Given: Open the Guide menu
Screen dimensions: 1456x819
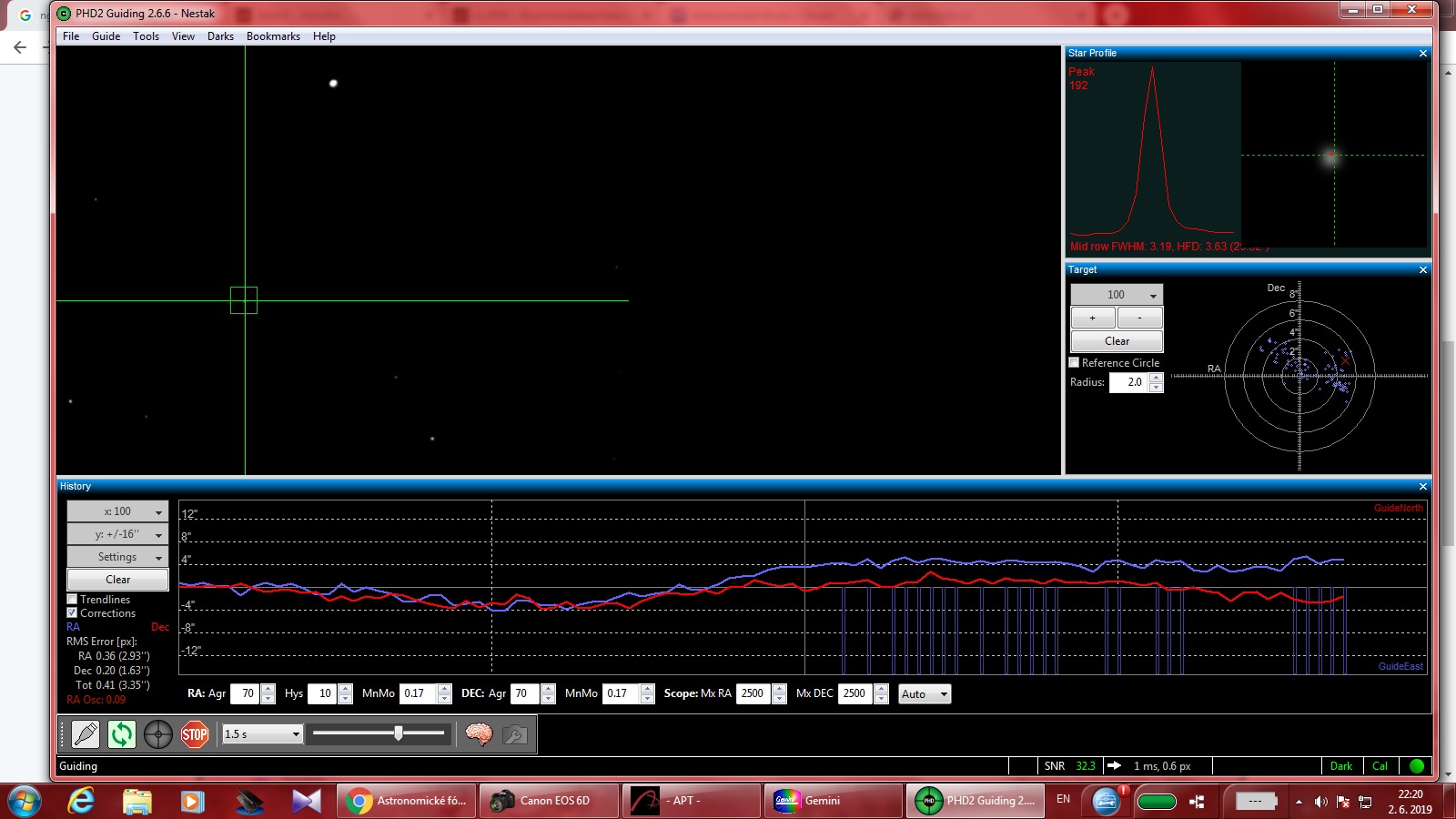Looking at the screenshot, I should (x=106, y=36).
